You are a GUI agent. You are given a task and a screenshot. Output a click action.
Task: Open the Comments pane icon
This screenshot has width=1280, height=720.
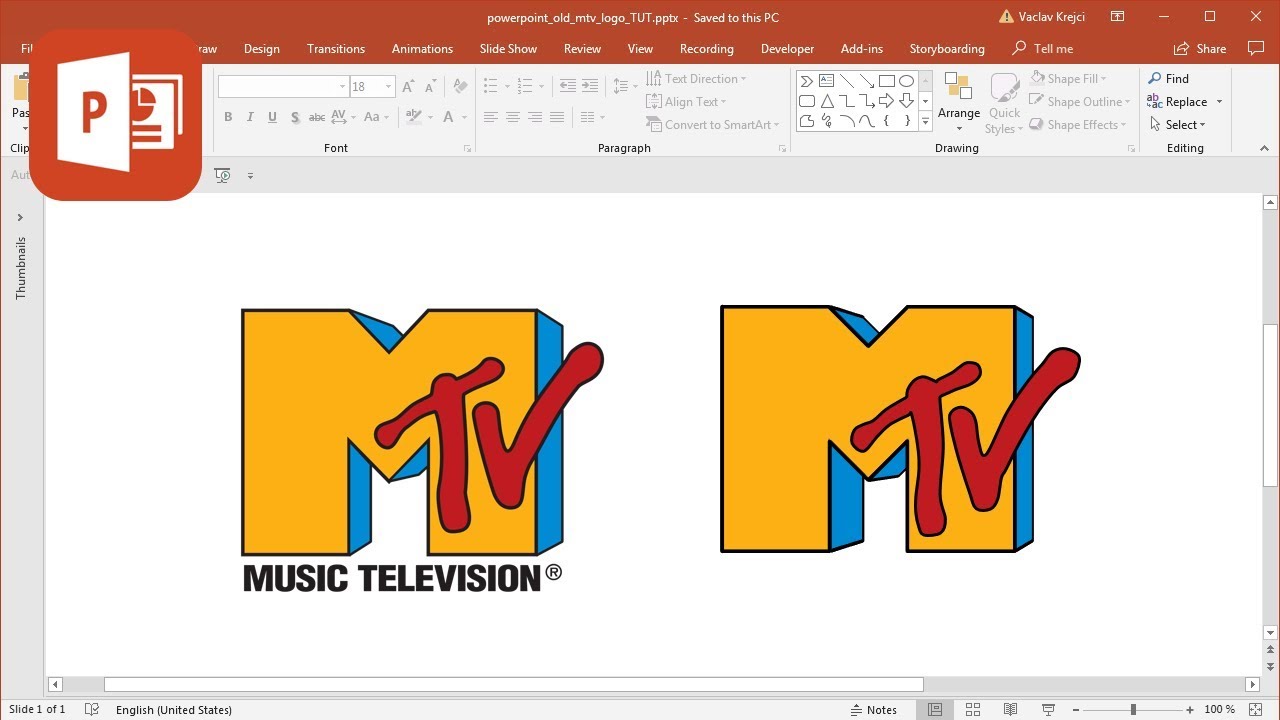click(1256, 48)
